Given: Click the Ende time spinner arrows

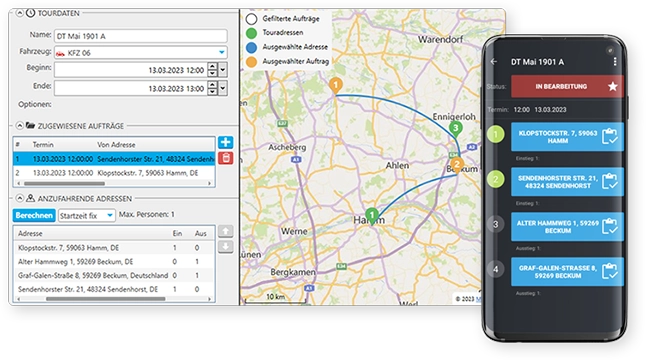Looking at the screenshot, I should [x=212, y=88].
